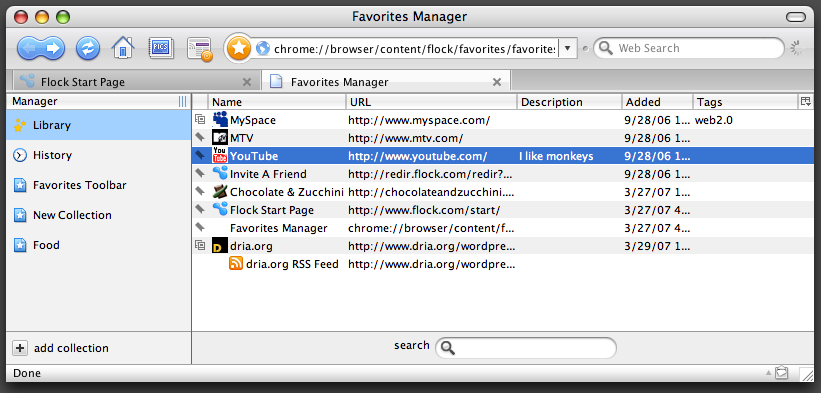Open the PICS photos toolbar icon
Screen dimensions: 821x393
(161, 48)
